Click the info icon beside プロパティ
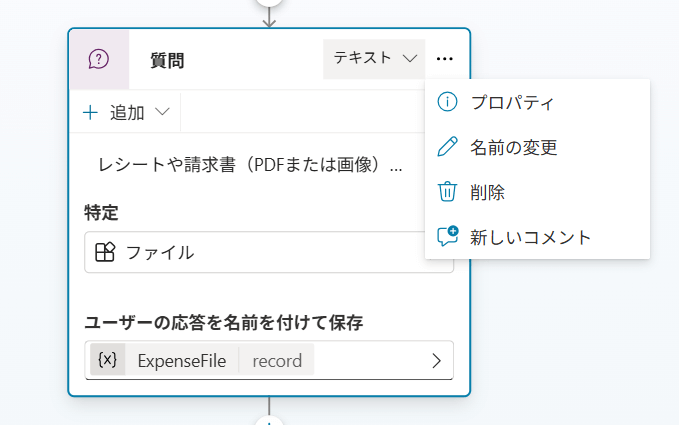 click(x=448, y=102)
